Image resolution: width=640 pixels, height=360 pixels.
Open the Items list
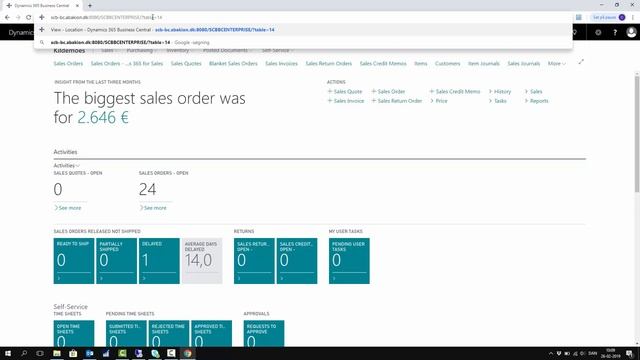[421, 64]
